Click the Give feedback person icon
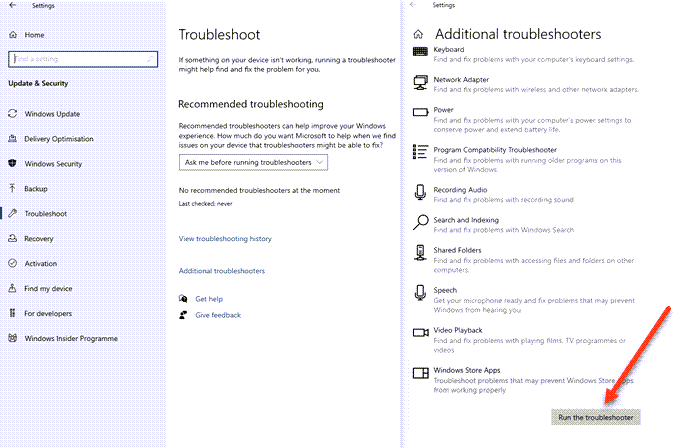700x448 pixels. (x=183, y=315)
